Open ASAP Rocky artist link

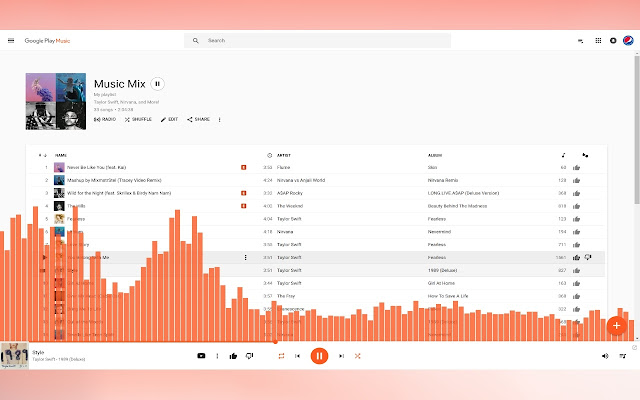coord(290,193)
